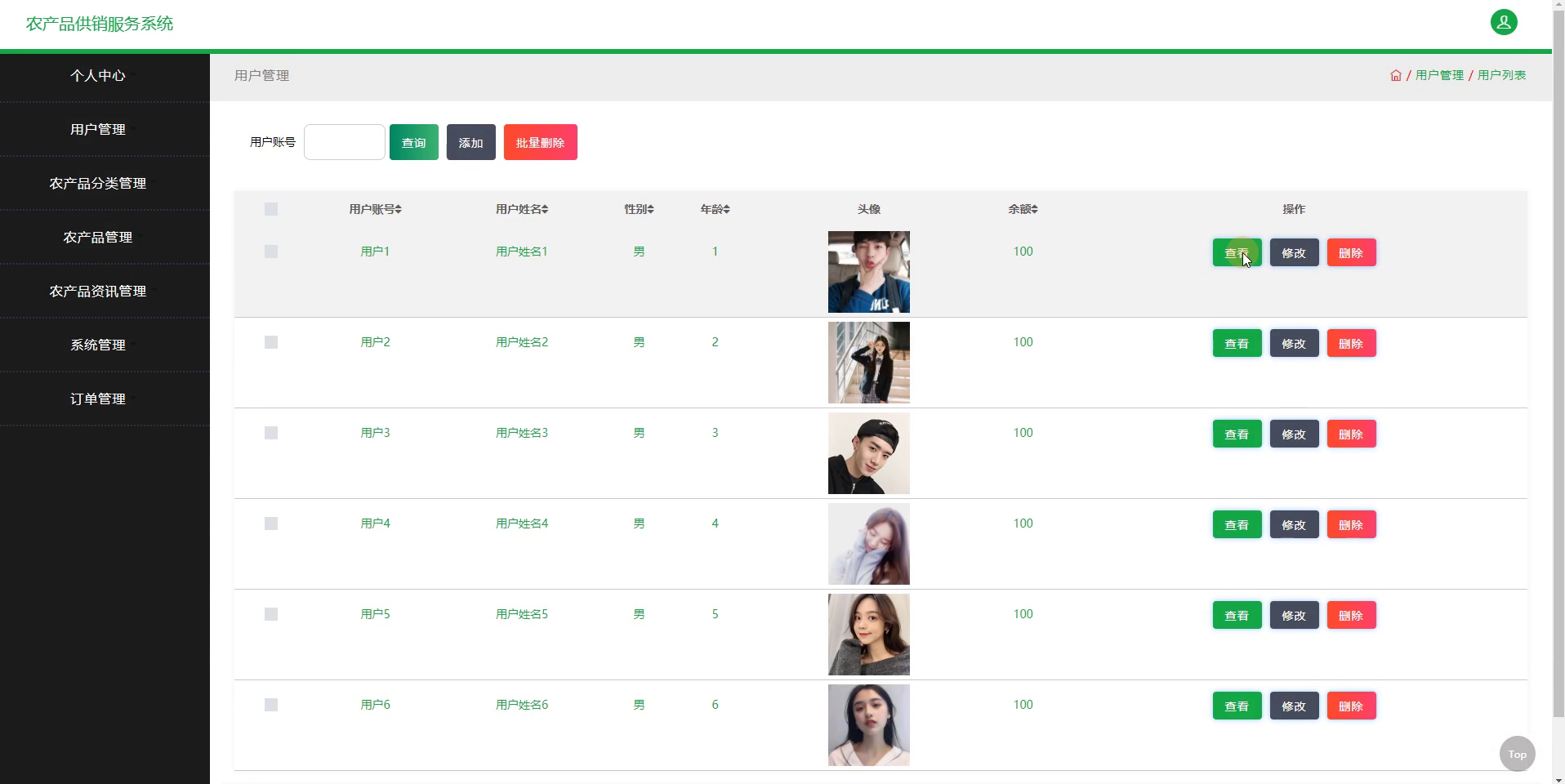1565x784 pixels.
Task: Sort by 用户账号 column arrows
Action: pyautogui.click(x=399, y=210)
